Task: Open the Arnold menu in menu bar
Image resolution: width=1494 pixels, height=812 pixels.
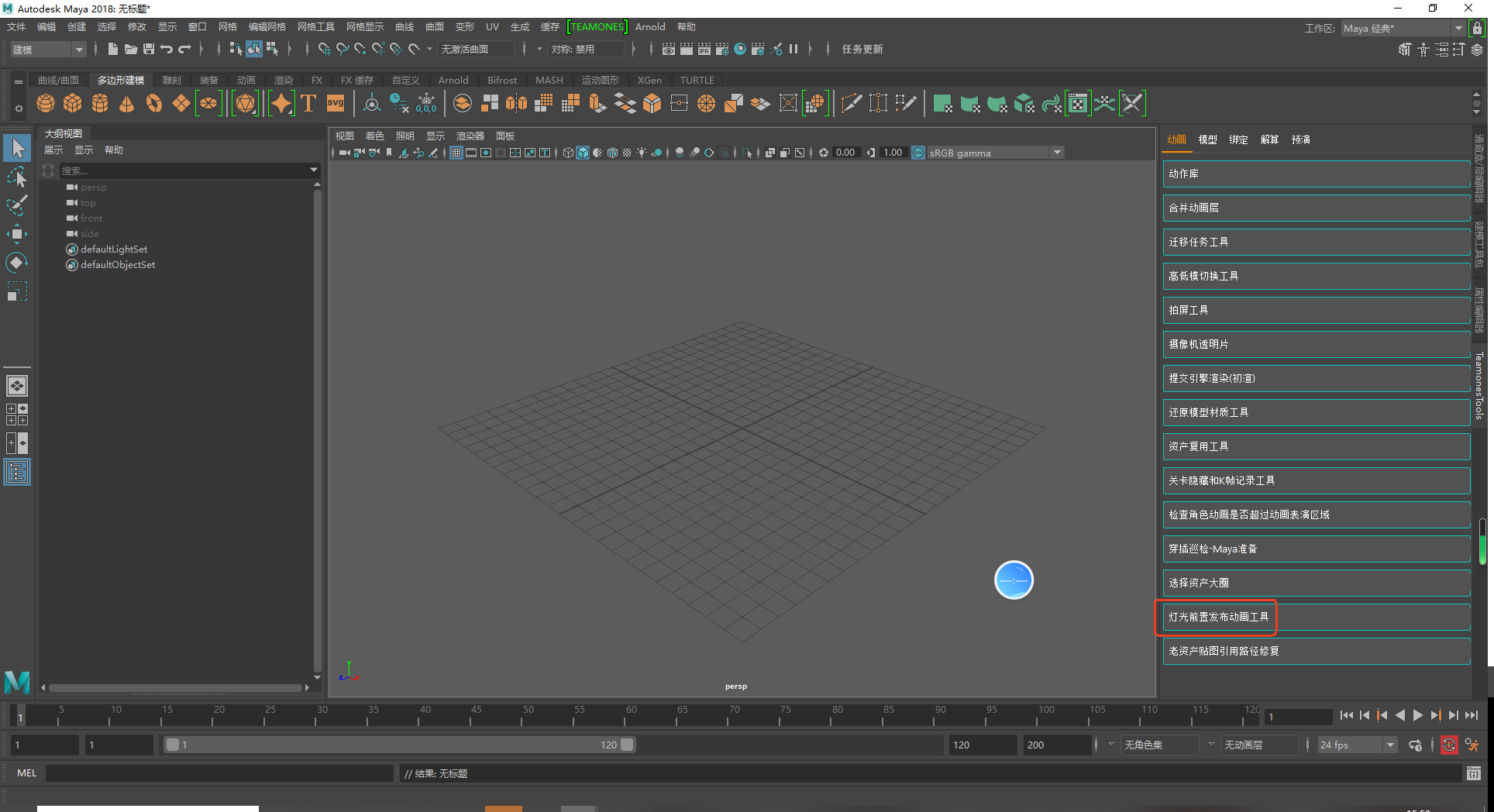Action: [649, 27]
